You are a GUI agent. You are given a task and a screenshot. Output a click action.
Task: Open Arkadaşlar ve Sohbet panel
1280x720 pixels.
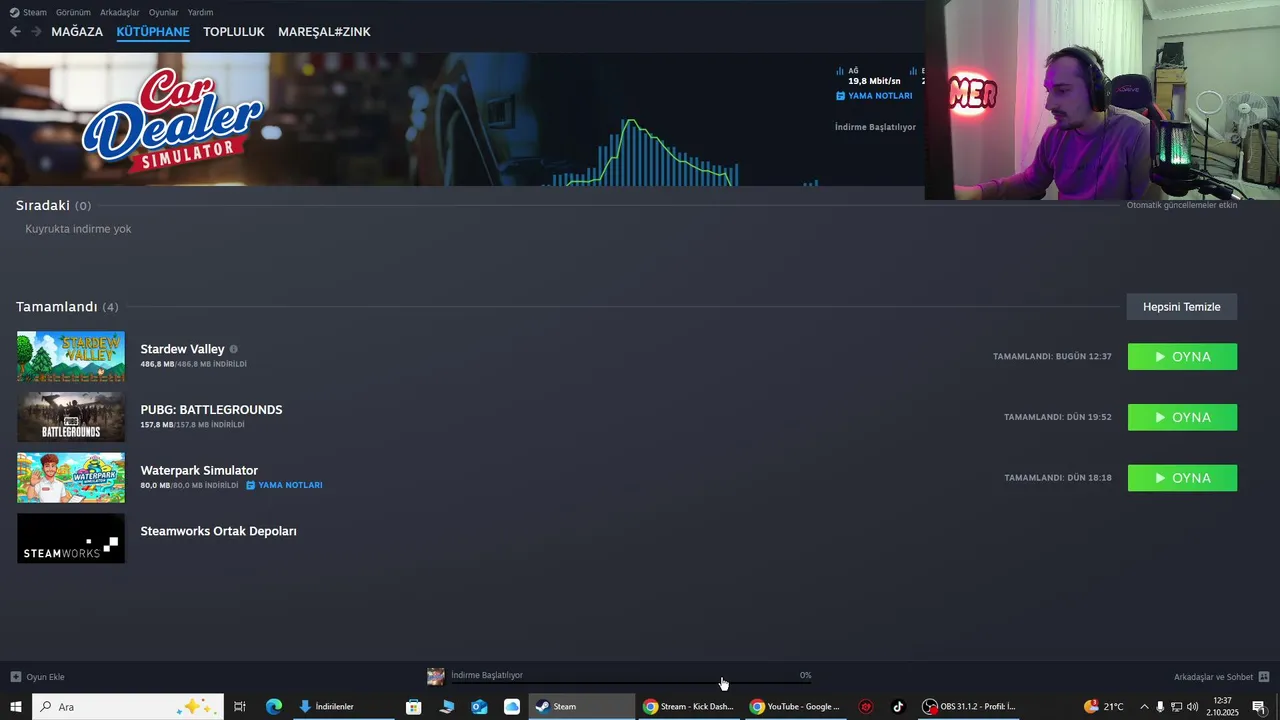click(1221, 677)
